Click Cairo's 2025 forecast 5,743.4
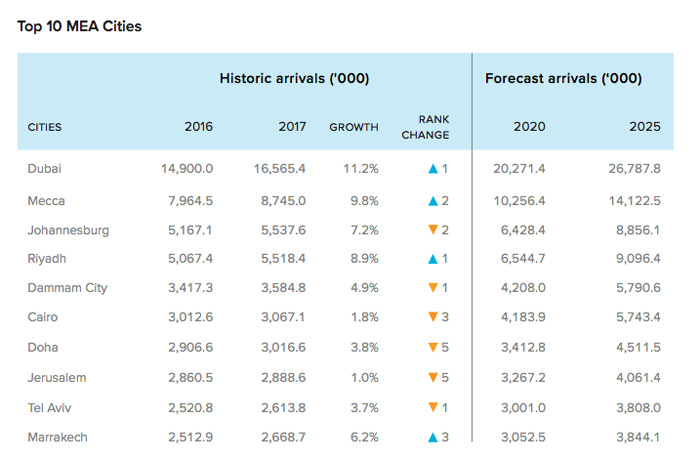The height and width of the screenshot is (460, 700). point(638,317)
